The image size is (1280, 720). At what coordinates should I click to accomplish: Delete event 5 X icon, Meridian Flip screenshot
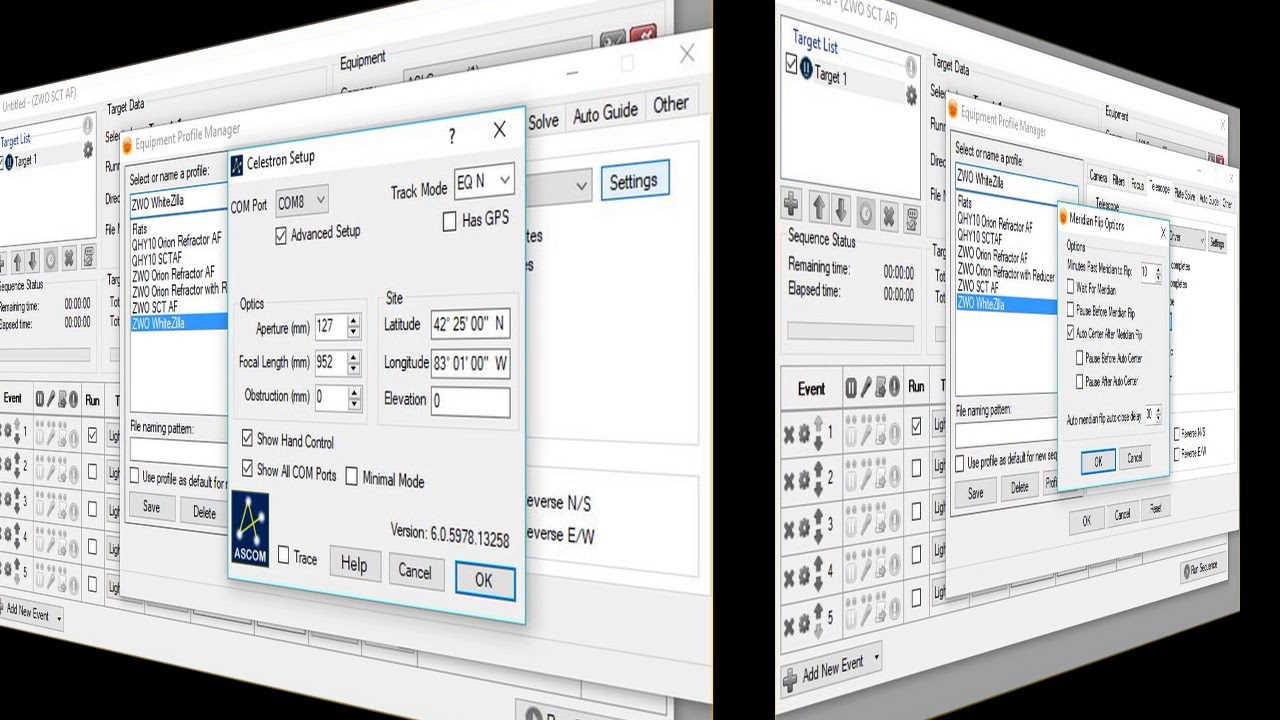pyautogui.click(x=789, y=626)
